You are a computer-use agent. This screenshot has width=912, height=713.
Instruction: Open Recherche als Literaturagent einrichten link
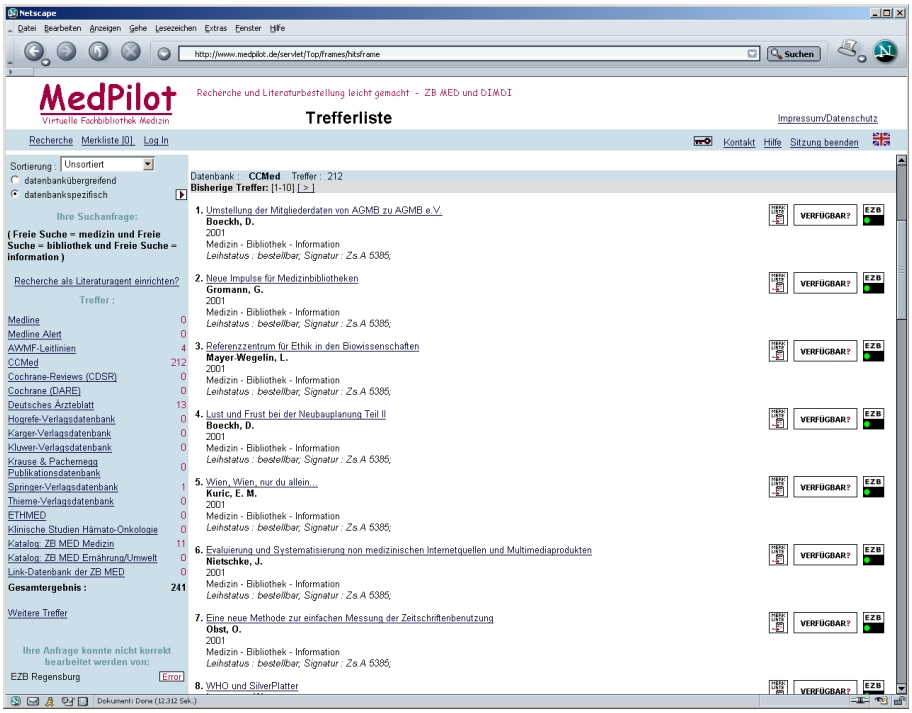click(x=97, y=281)
